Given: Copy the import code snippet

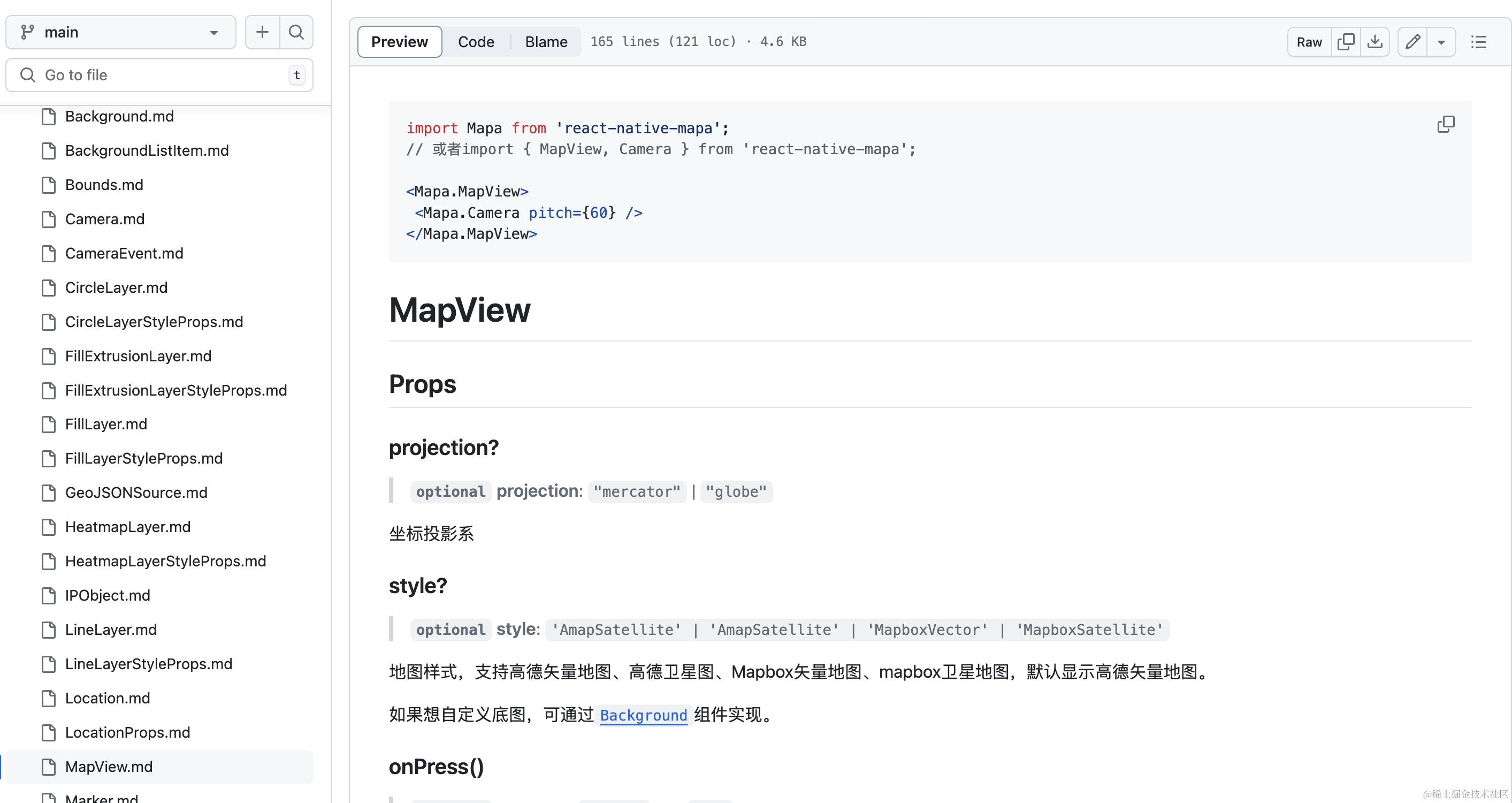Looking at the screenshot, I should 1446,125.
